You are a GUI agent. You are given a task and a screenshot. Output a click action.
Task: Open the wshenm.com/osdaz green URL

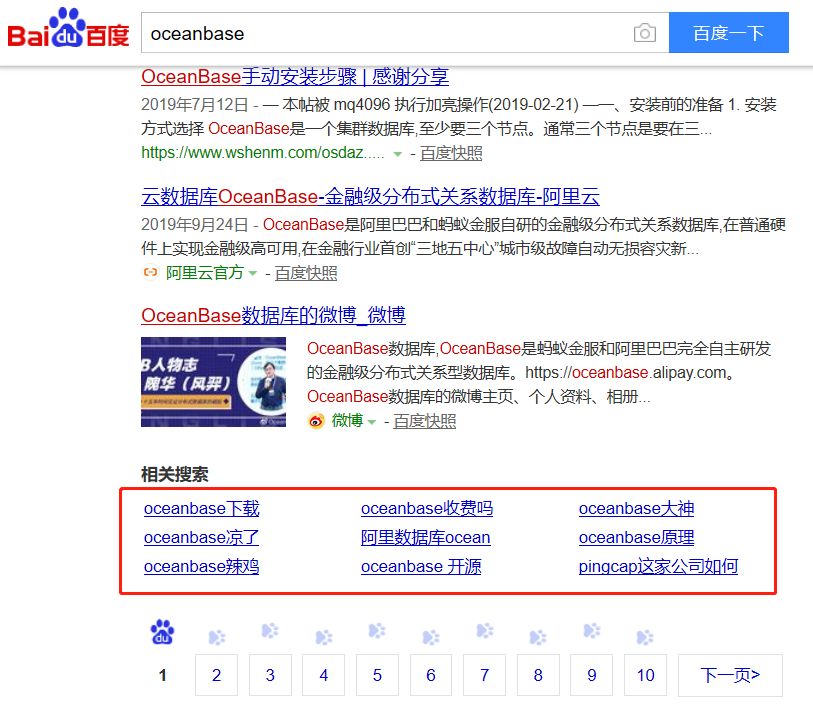click(x=263, y=152)
